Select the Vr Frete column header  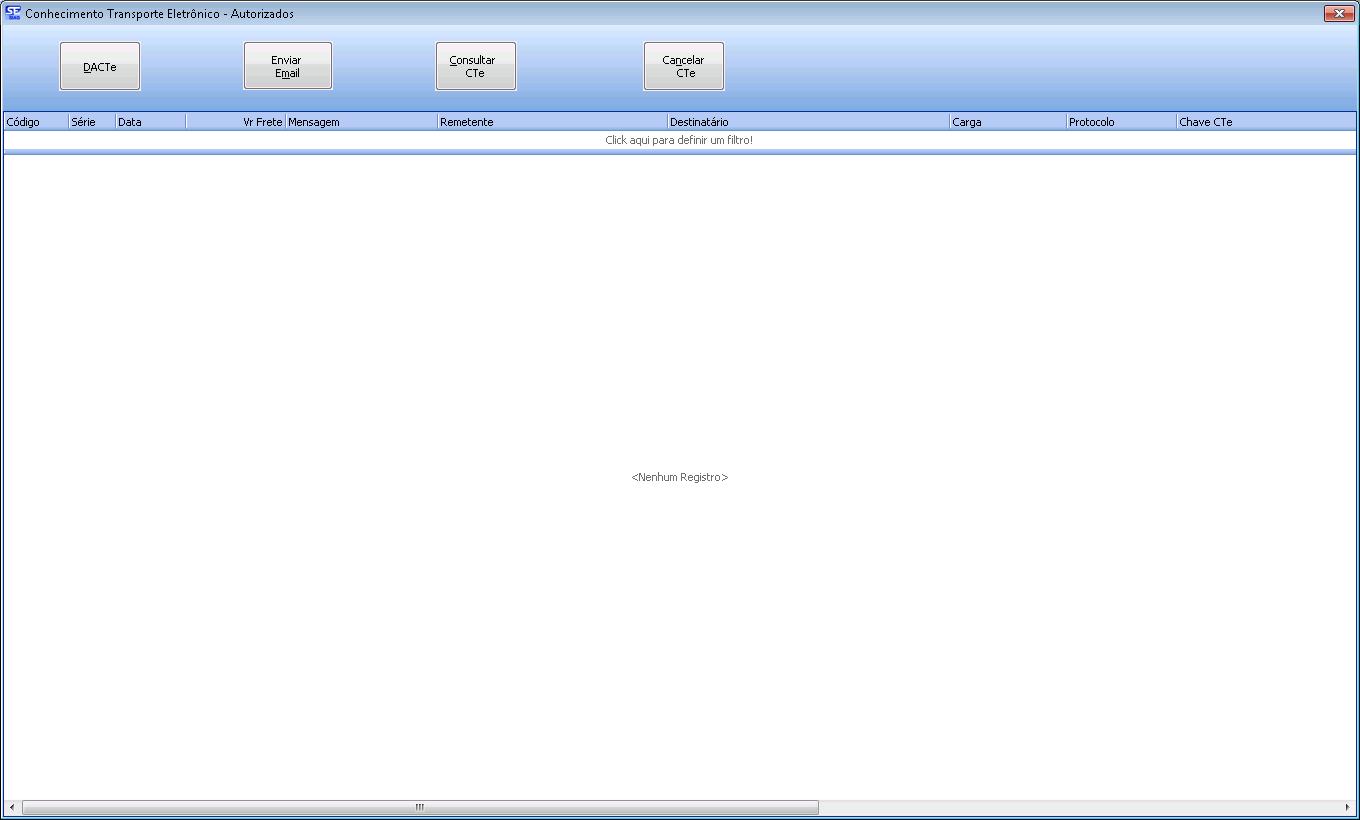[x=236, y=122]
